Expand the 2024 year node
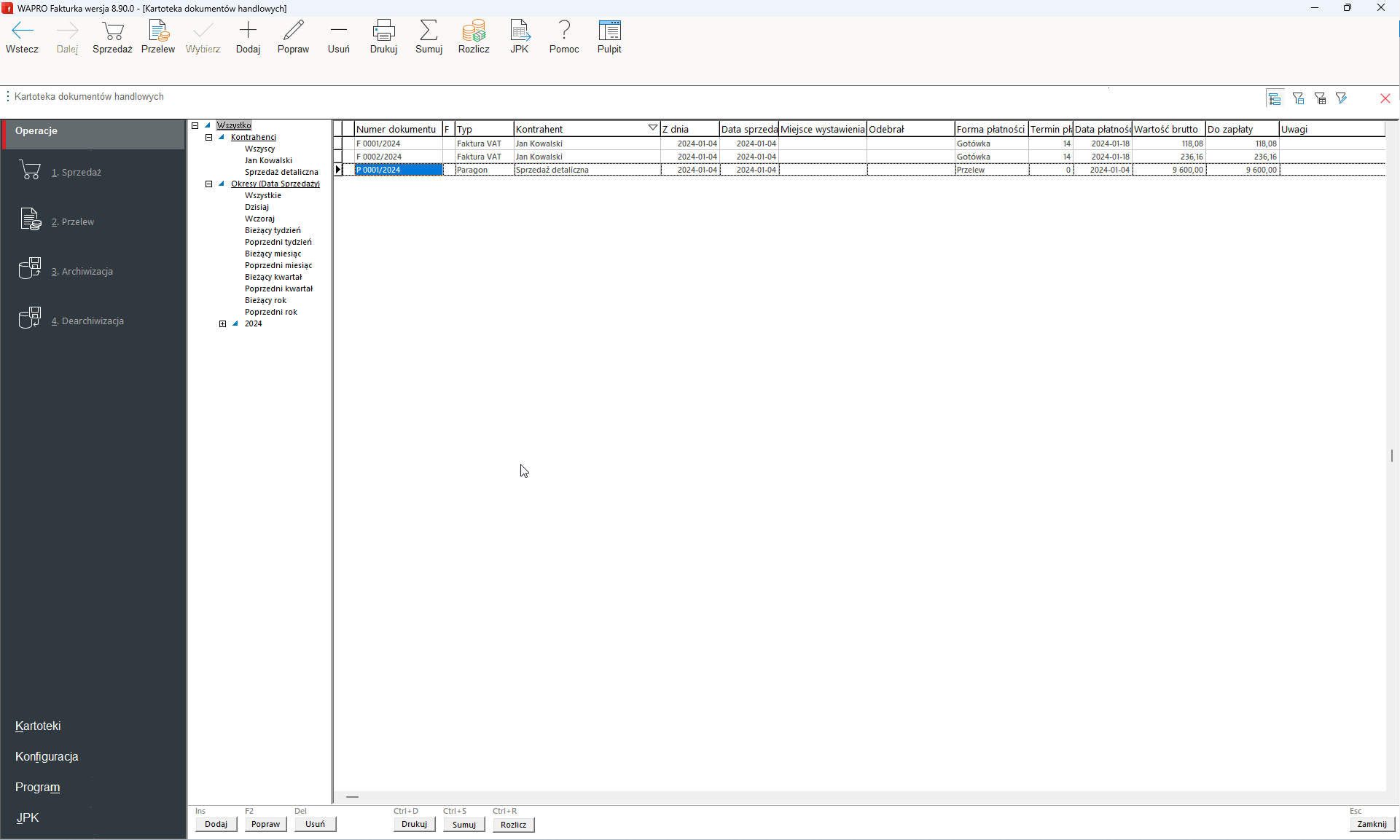1400x840 pixels. click(x=222, y=323)
